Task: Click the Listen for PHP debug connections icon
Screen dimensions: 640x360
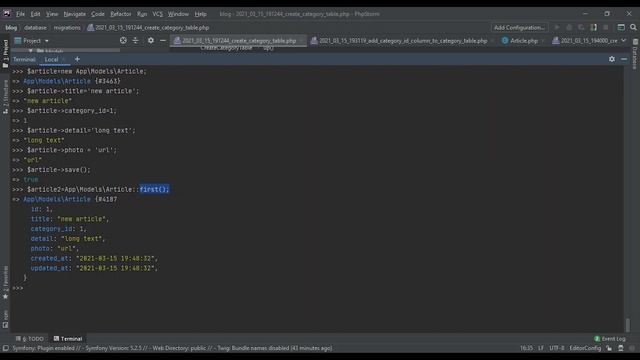Action: (593, 27)
